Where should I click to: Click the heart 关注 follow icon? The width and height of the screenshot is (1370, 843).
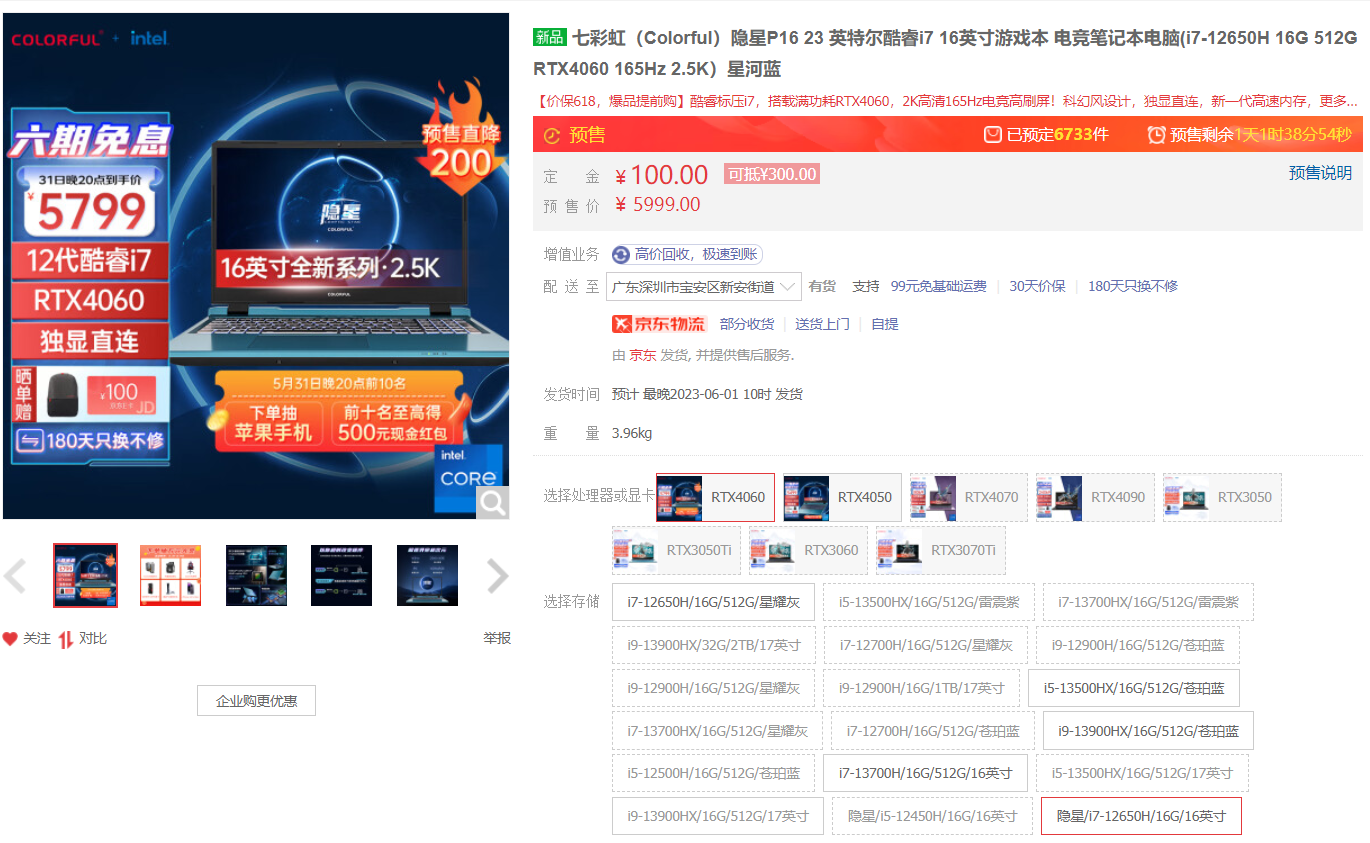pos(10,639)
